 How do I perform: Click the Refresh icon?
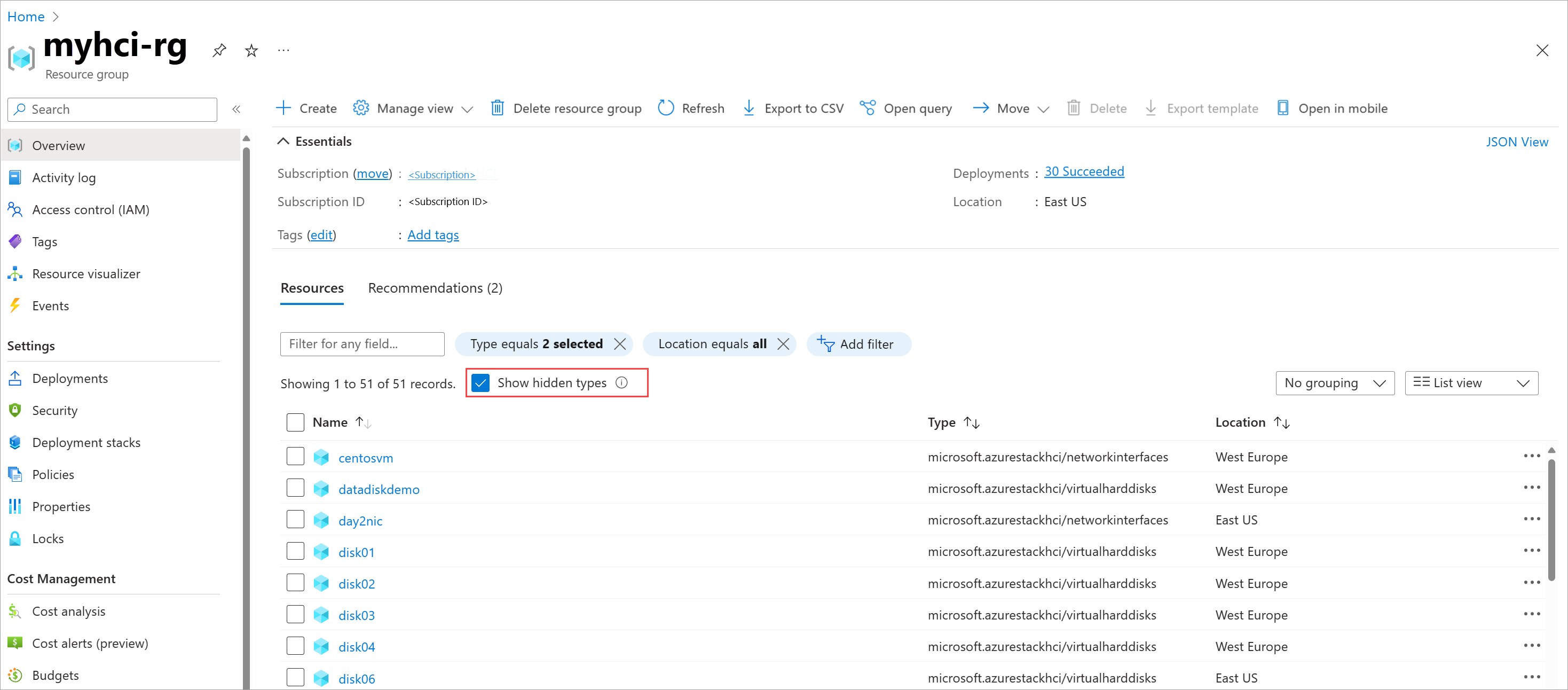(x=666, y=108)
